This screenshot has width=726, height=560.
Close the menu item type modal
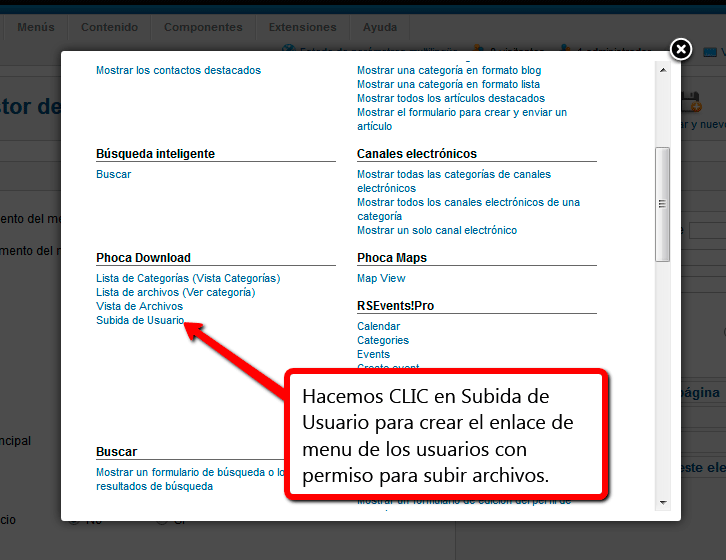681,49
